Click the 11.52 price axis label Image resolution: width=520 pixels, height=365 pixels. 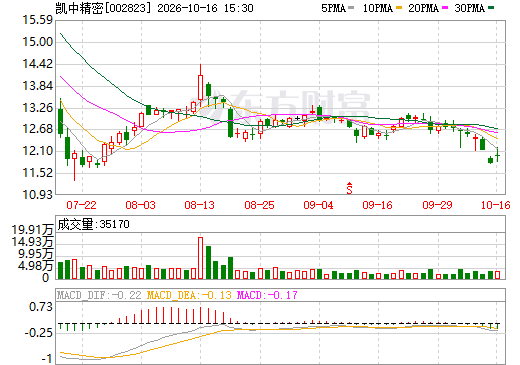(38, 173)
